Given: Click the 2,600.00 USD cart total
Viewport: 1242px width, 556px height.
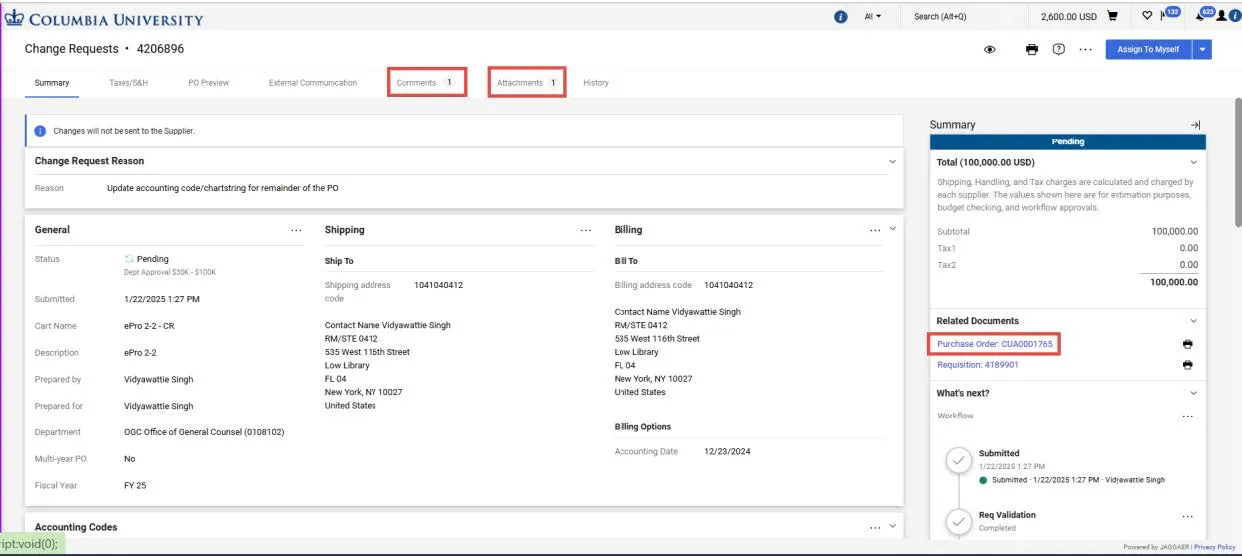Looking at the screenshot, I should 1069,17.
